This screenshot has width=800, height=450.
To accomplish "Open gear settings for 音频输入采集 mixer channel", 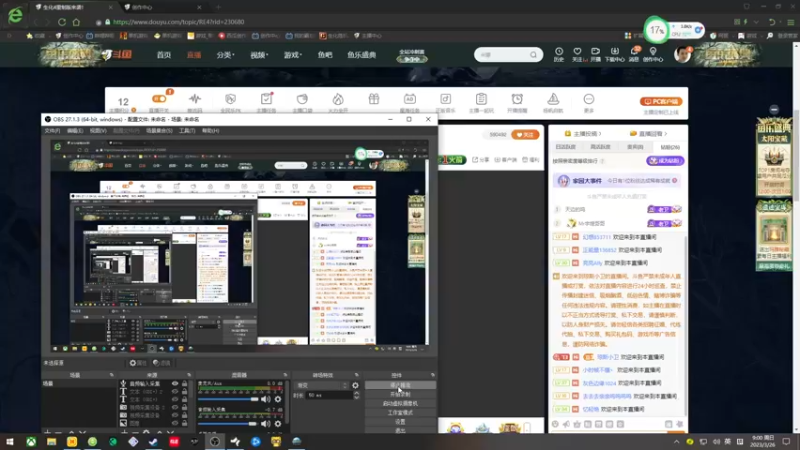I will [x=278, y=423].
